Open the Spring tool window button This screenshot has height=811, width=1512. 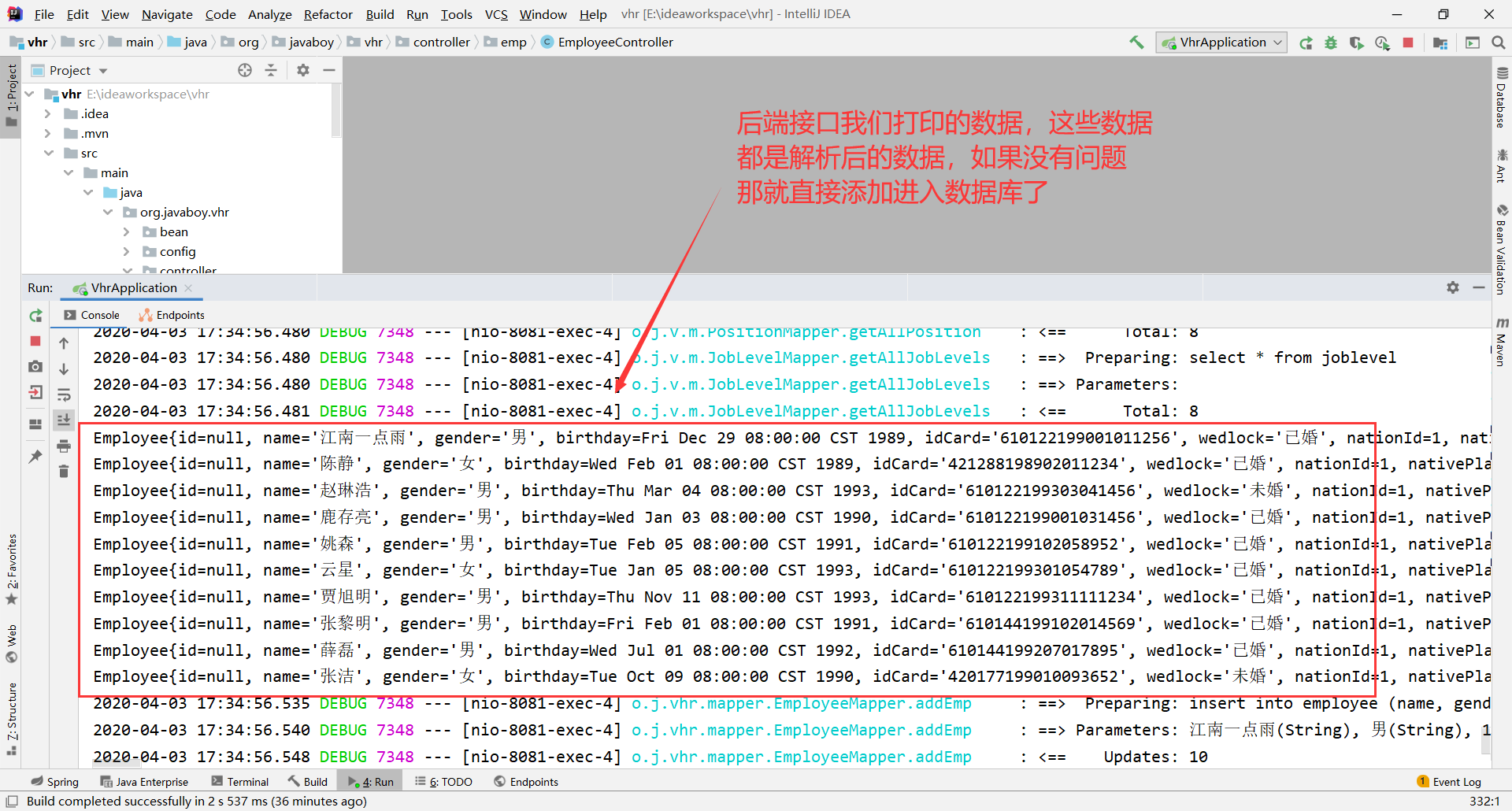[54, 782]
